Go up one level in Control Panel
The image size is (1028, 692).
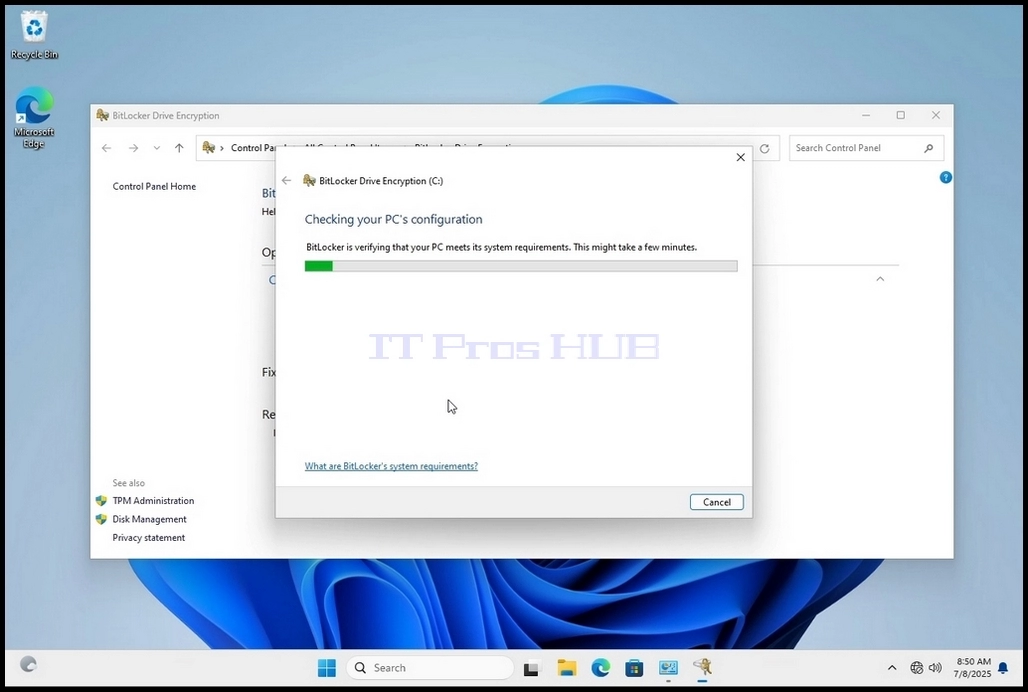coord(179,148)
